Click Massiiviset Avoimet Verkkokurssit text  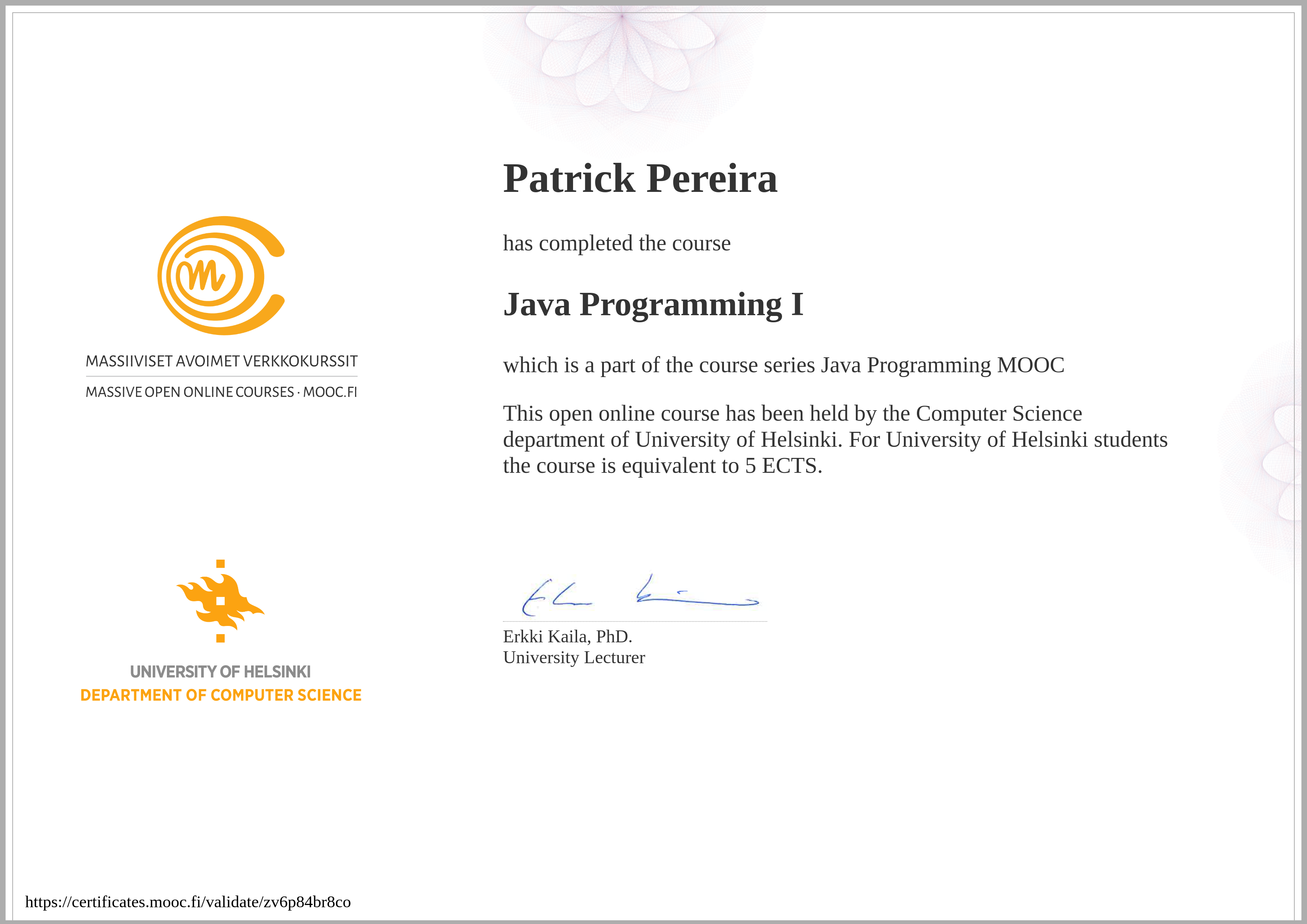pyautogui.click(x=221, y=361)
